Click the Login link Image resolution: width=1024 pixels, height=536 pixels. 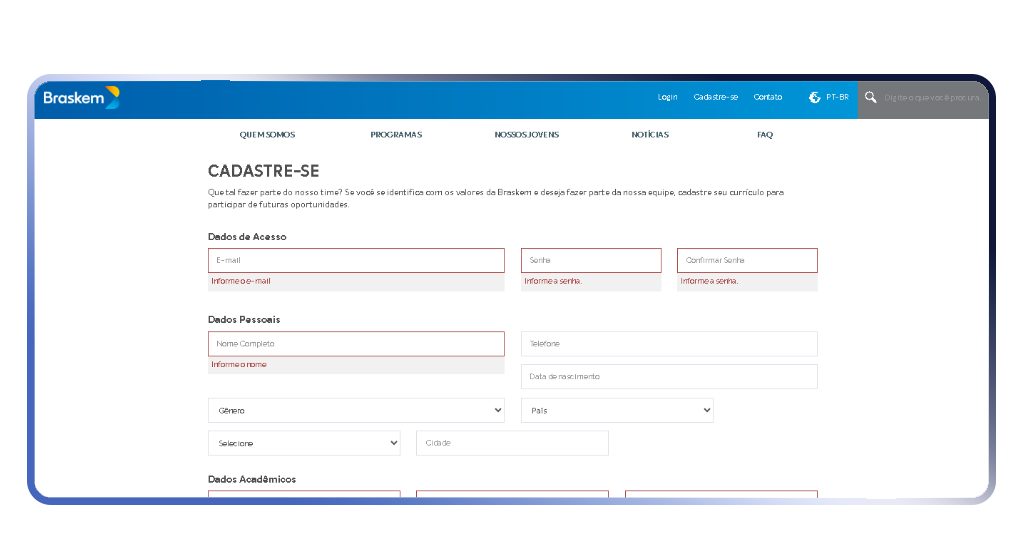[x=667, y=97]
